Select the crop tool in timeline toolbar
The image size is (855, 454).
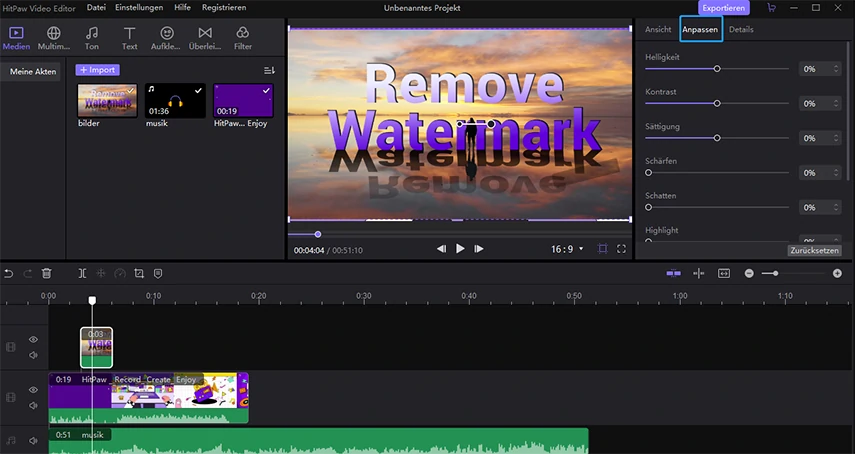click(x=139, y=274)
